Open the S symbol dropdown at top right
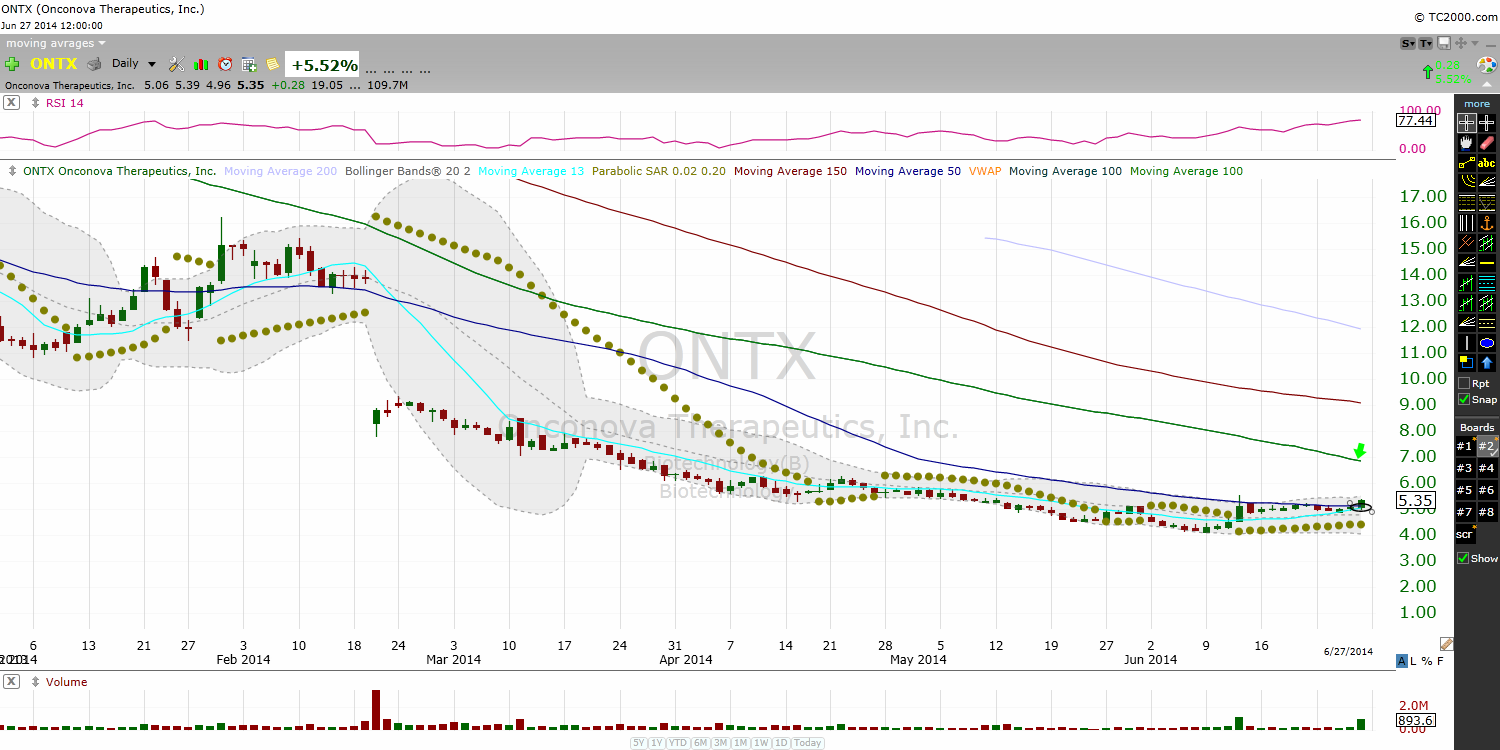The image size is (1500, 750). click(1407, 43)
